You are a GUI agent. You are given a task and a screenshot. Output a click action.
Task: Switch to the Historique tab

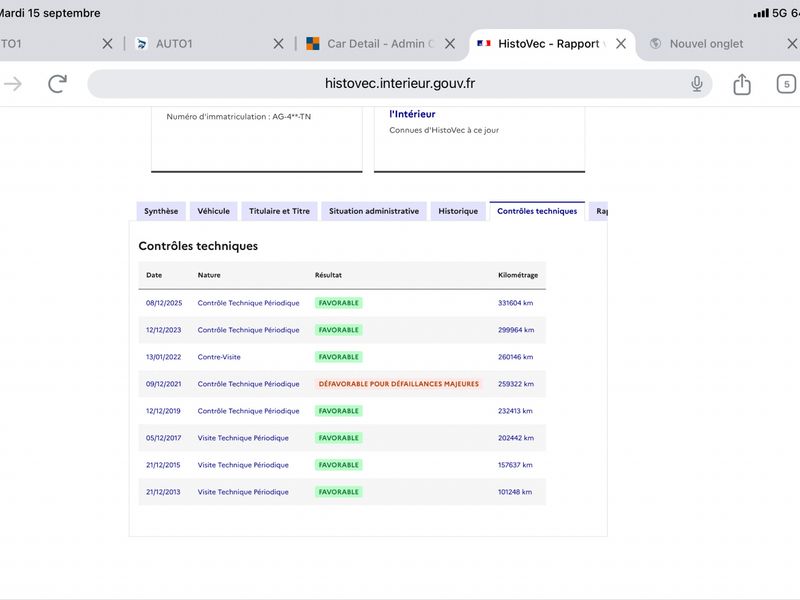[x=458, y=211]
